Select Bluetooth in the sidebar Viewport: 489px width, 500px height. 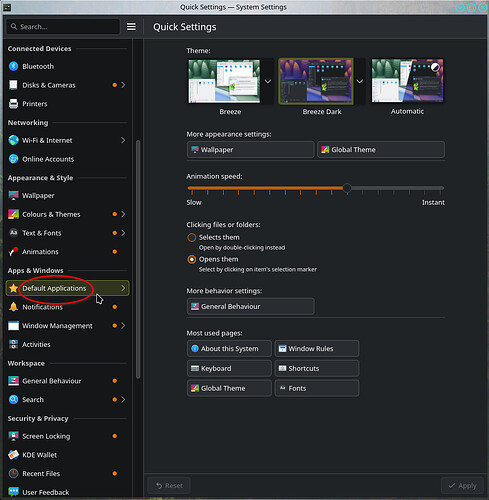click(x=67, y=66)
